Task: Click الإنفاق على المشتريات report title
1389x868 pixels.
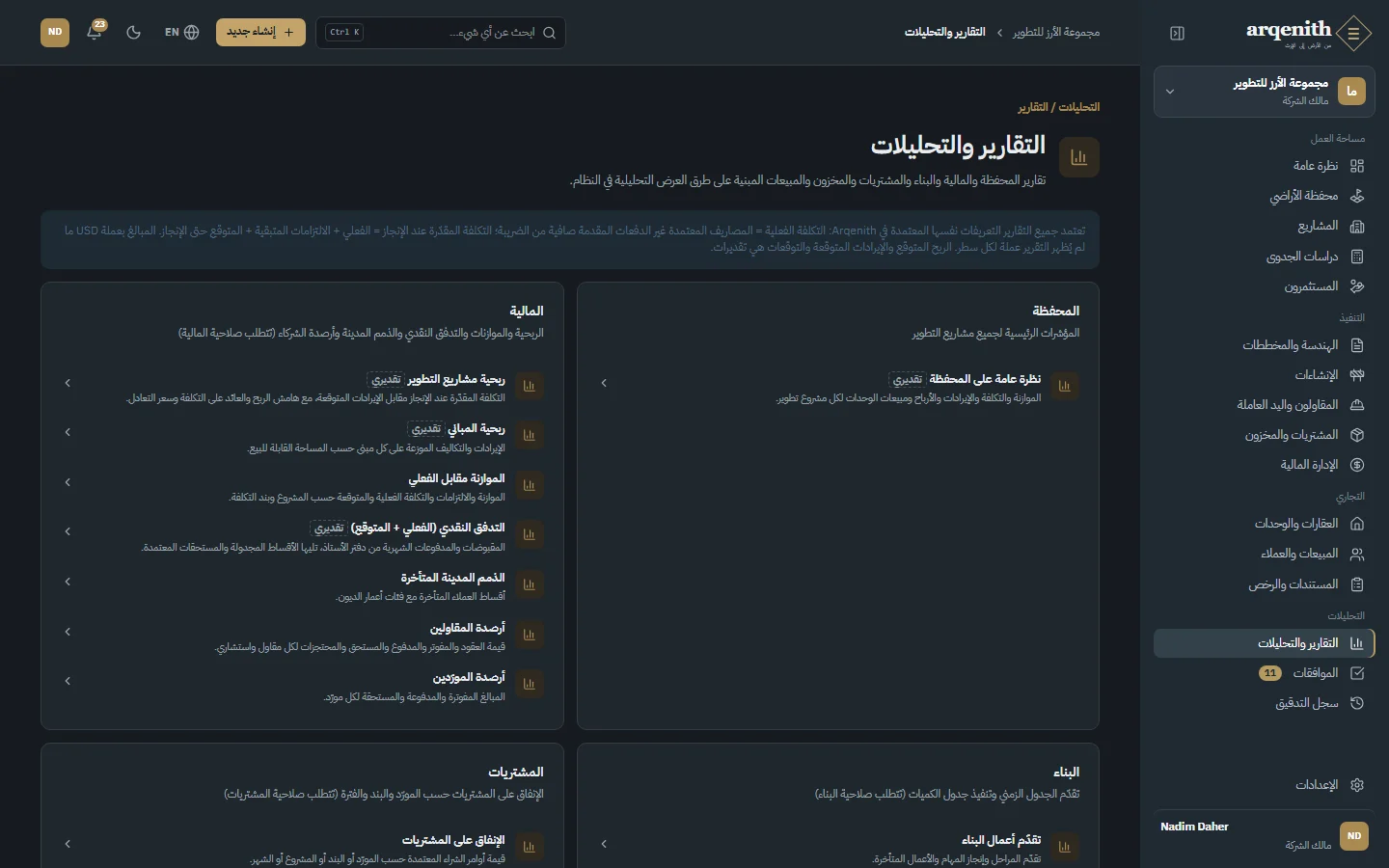Action: pyautogui.click(x=453, y=840)
